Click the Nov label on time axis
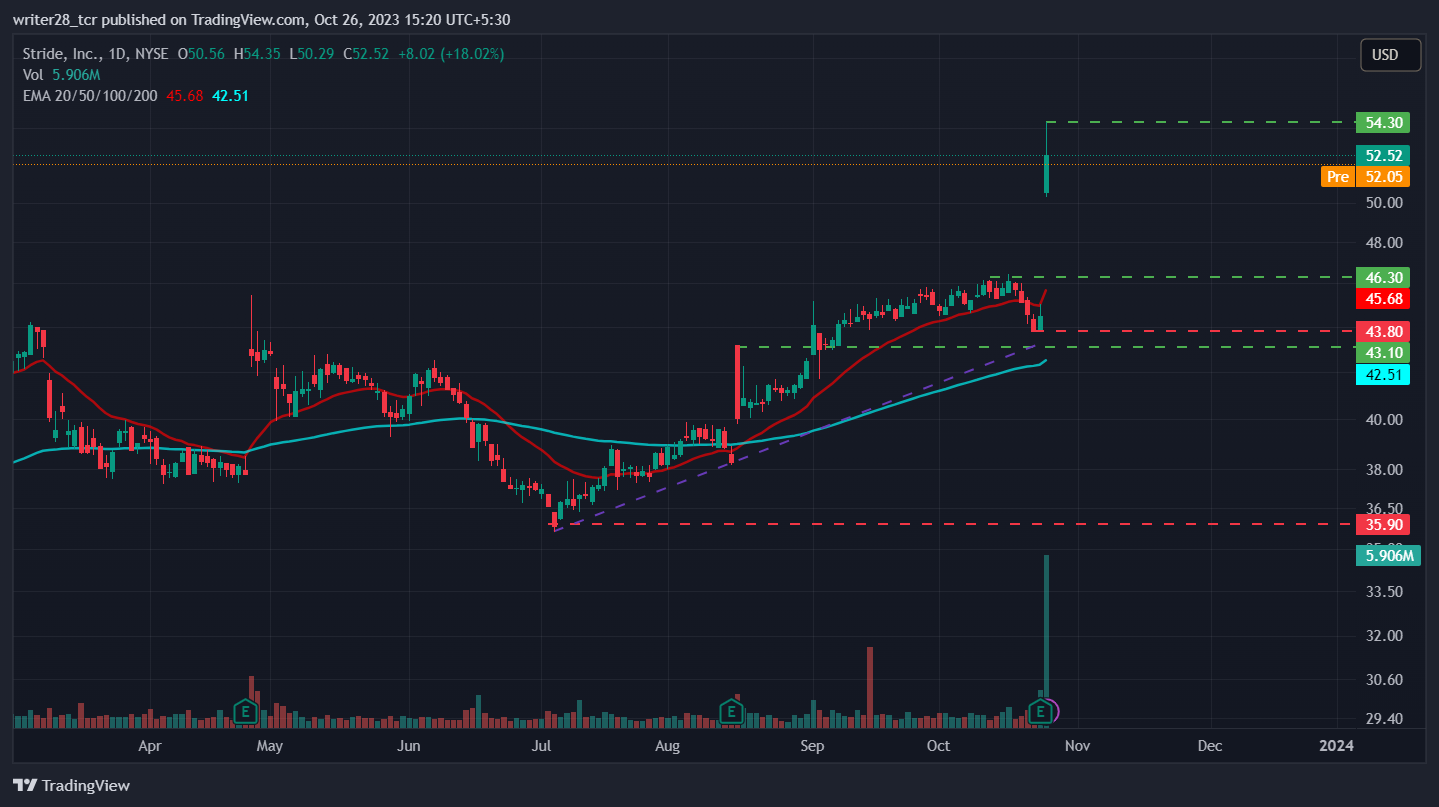 [x=1076, y=745]
